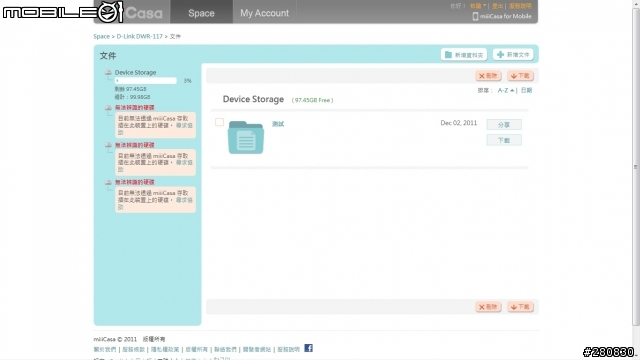Sort files by 日期 date
Viewport: 640px width, 360px height.
526,90
